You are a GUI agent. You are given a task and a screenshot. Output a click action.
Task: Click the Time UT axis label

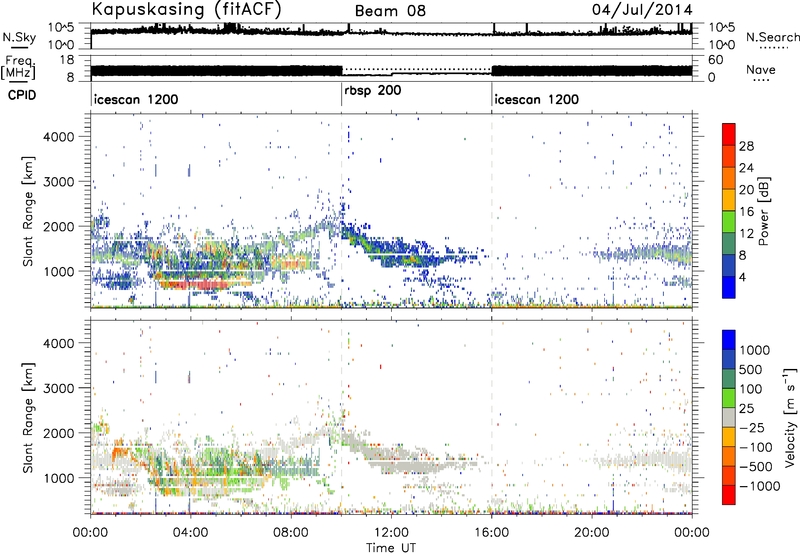(391, 548)
